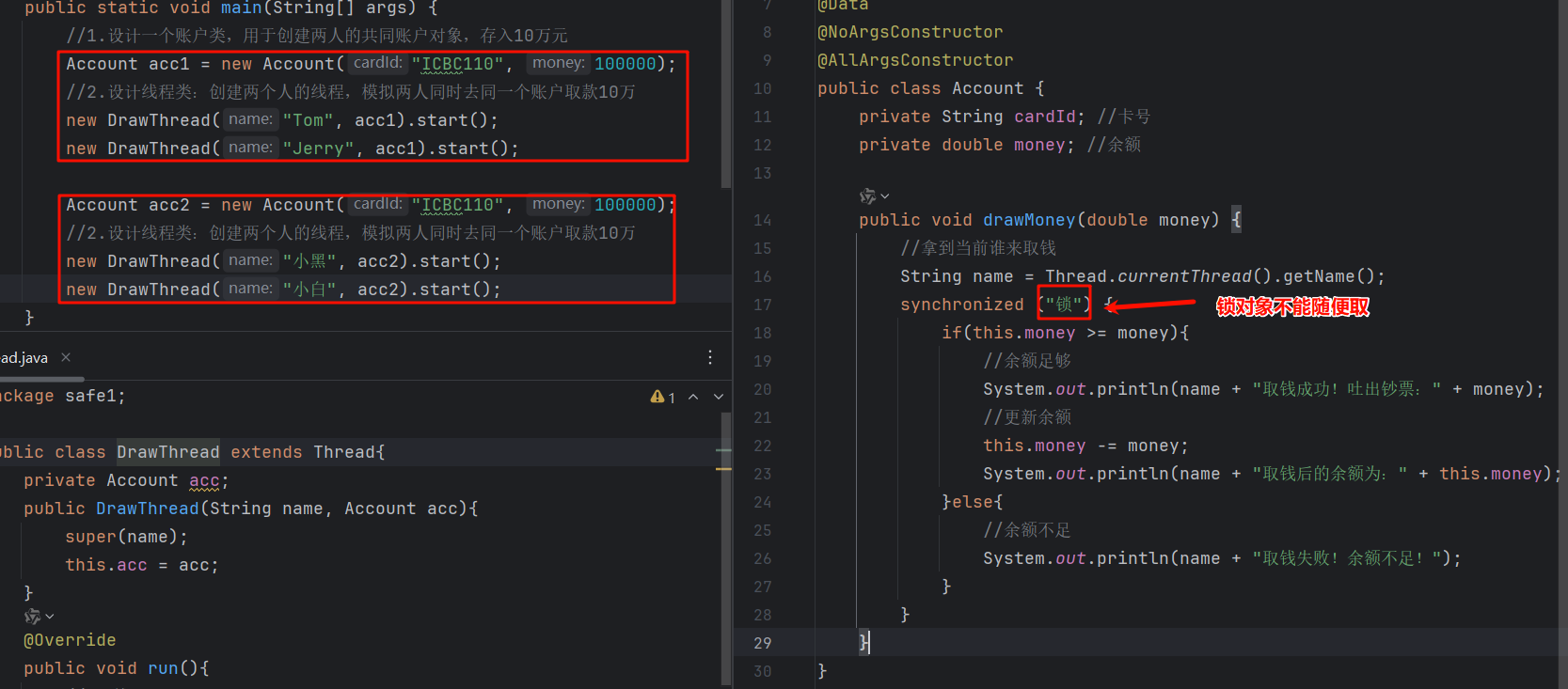The image size is (1568, 689).
Task: Click the synchronized keyword
Action: 961,305
